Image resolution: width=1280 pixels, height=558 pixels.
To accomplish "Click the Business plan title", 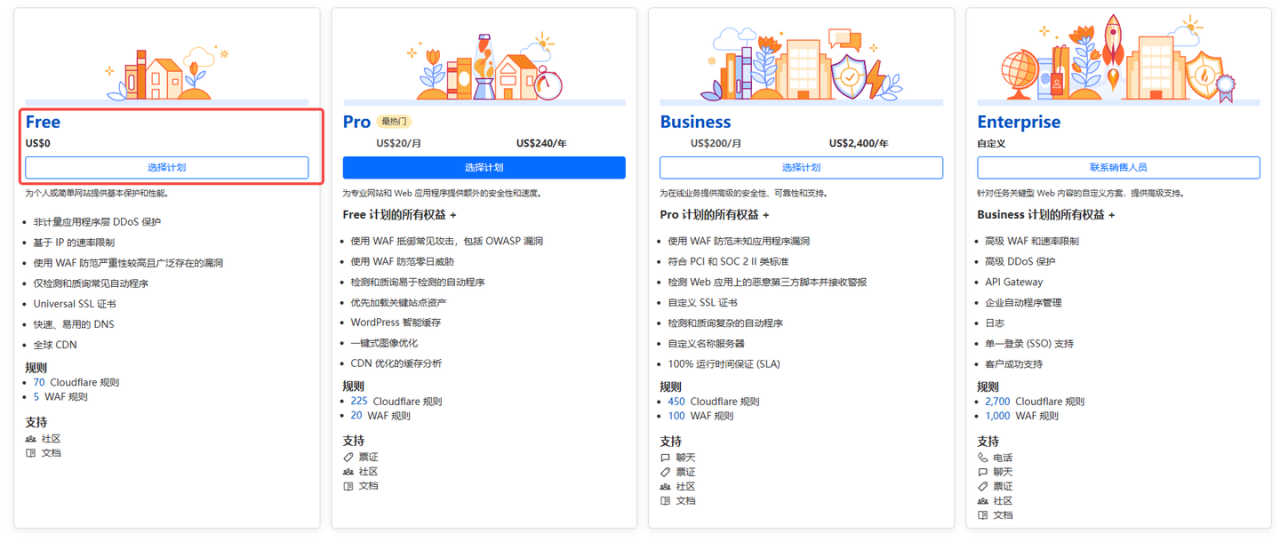I will pyautogui.click(x=695, y=122).
